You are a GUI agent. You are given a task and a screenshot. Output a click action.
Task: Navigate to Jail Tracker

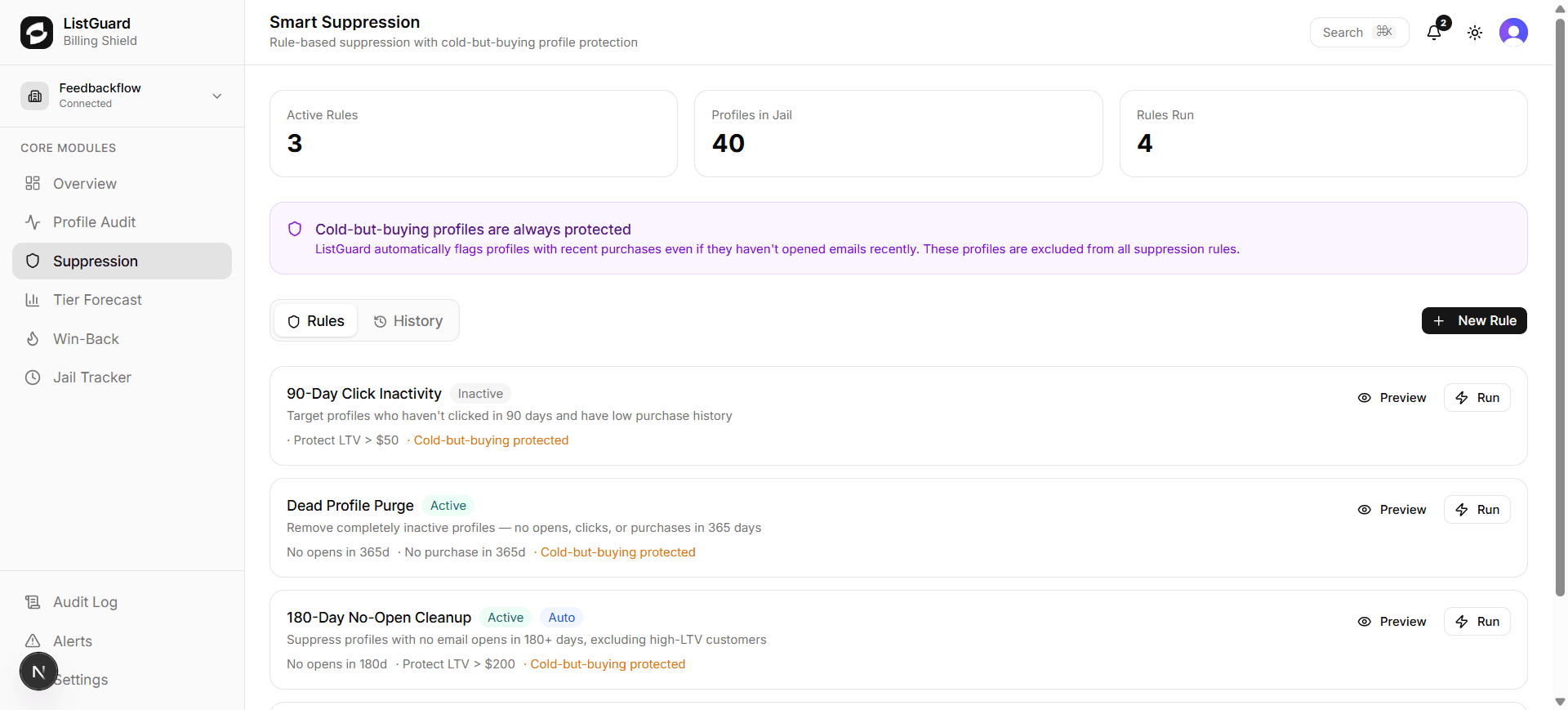click(91, 377)
